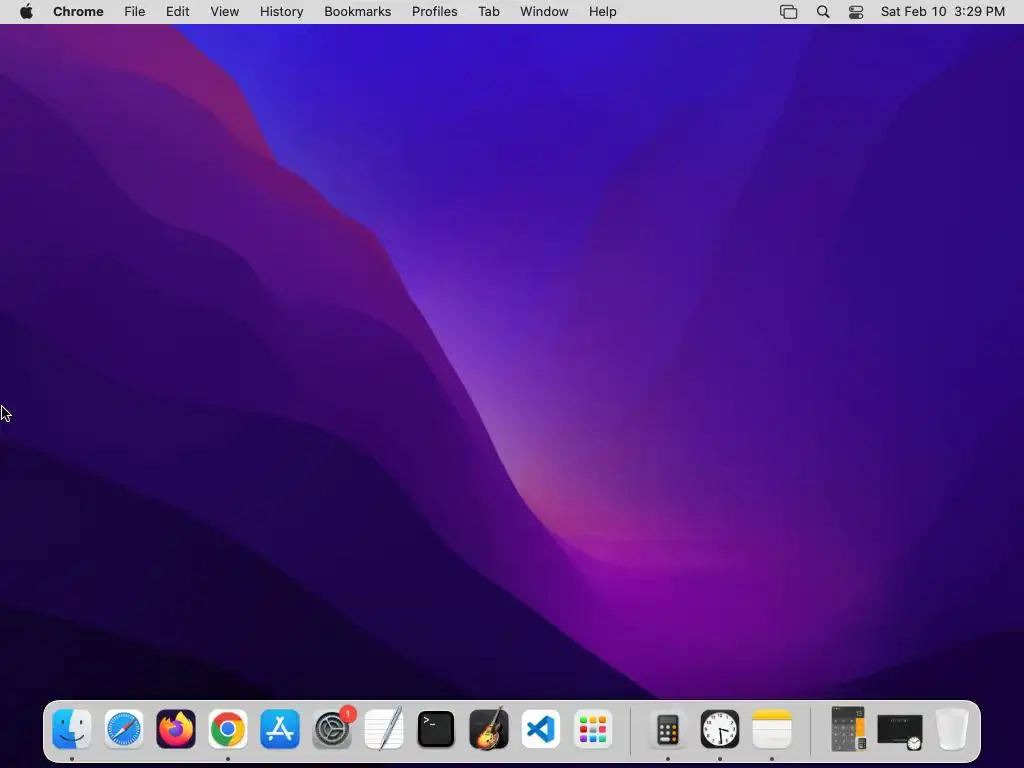Open Visual Studio Code in the Dock
Viewport: 1024px width, 768px height.
(540, 729)
